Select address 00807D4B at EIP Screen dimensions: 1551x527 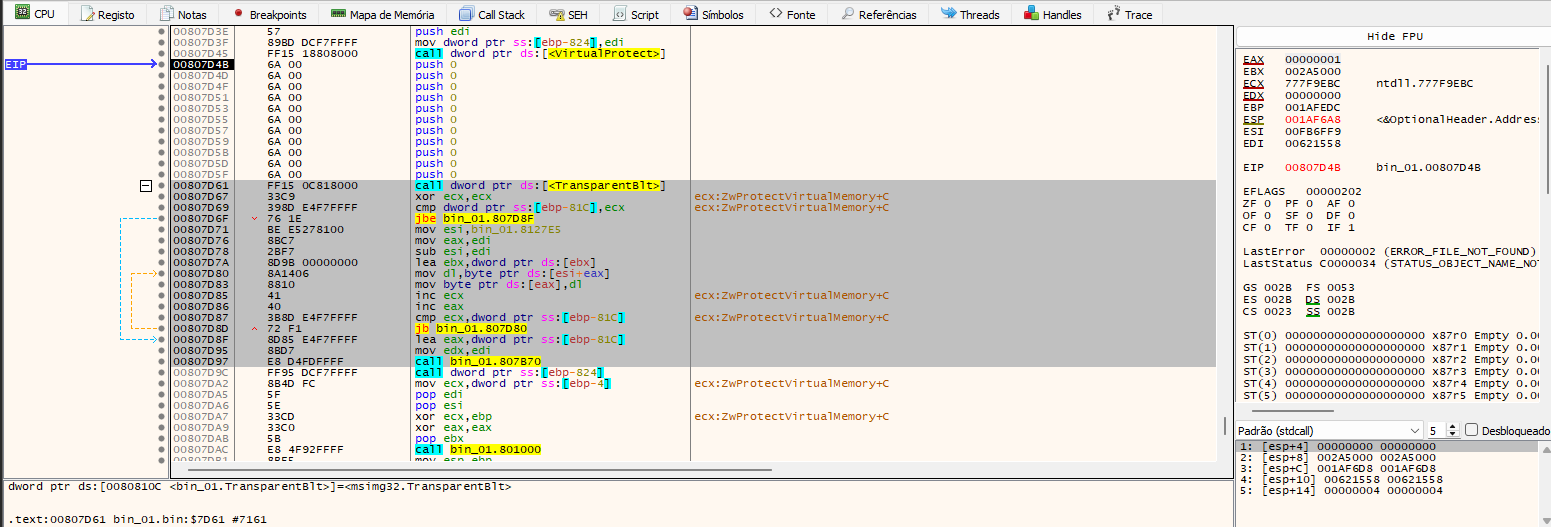pos(201,64)
